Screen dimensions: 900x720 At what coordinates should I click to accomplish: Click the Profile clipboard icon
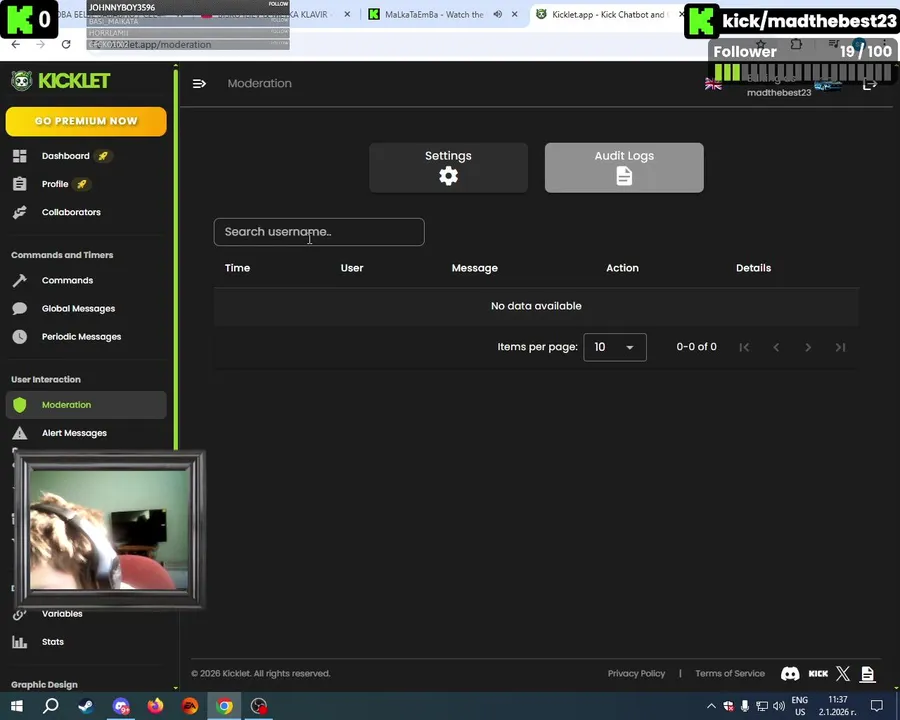pyautogui.click(x=20, y=184)
